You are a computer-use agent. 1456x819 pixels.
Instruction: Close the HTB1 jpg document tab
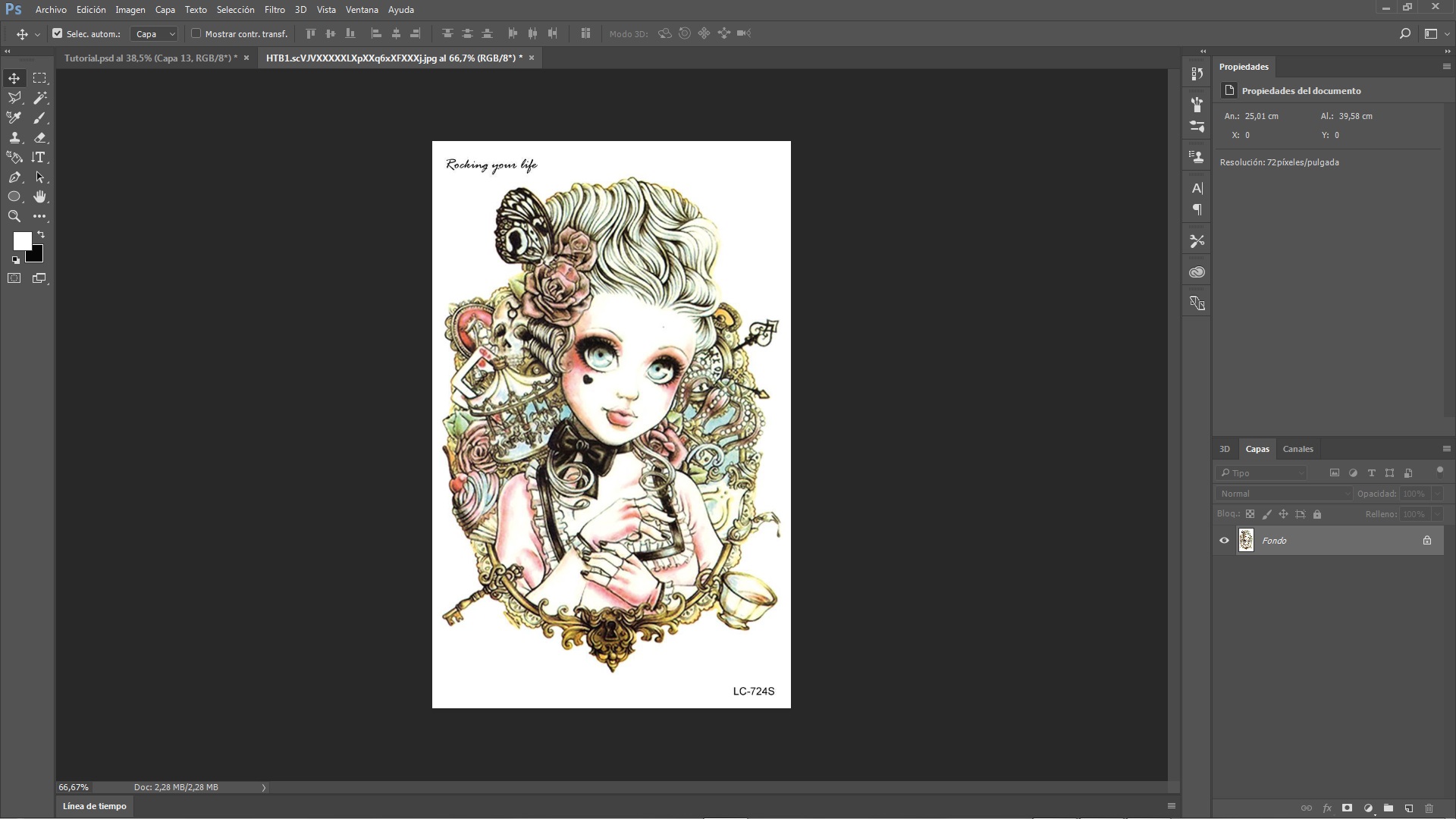click(532, 58)
